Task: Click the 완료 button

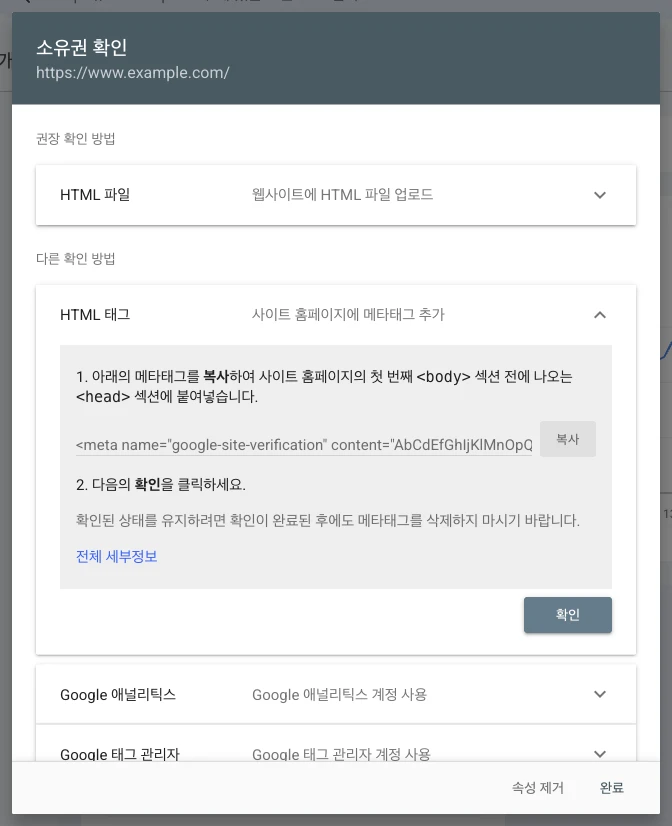Action: click(611, 788)
